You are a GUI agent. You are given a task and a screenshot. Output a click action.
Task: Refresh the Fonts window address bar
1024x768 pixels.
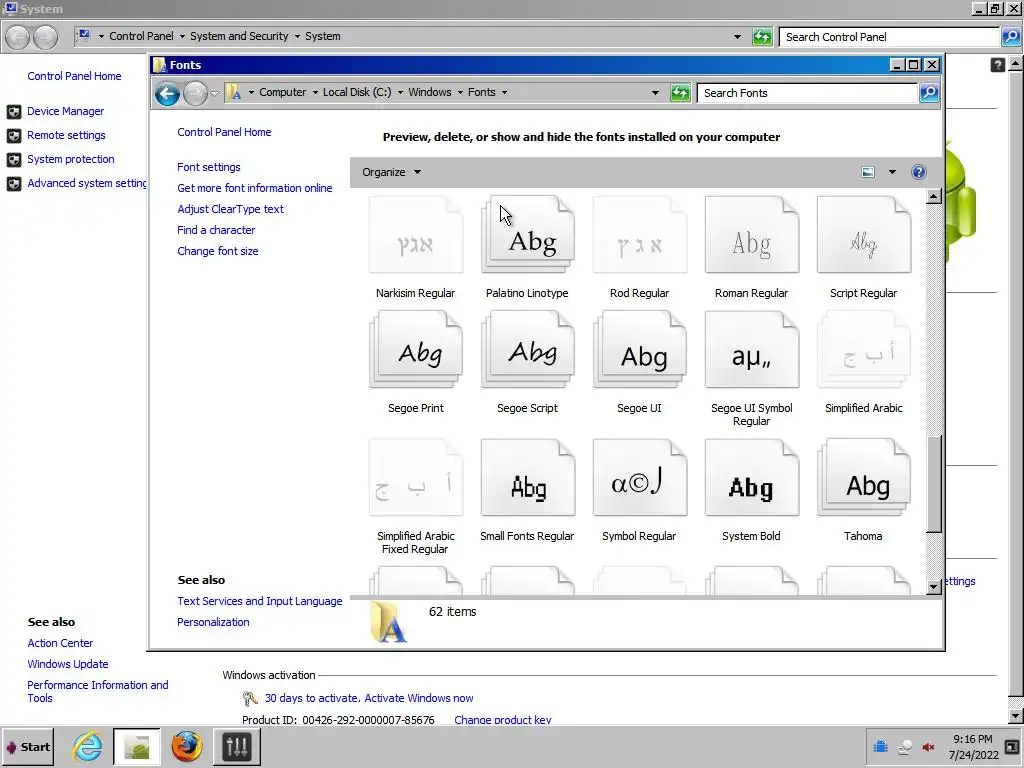[680, 93]
